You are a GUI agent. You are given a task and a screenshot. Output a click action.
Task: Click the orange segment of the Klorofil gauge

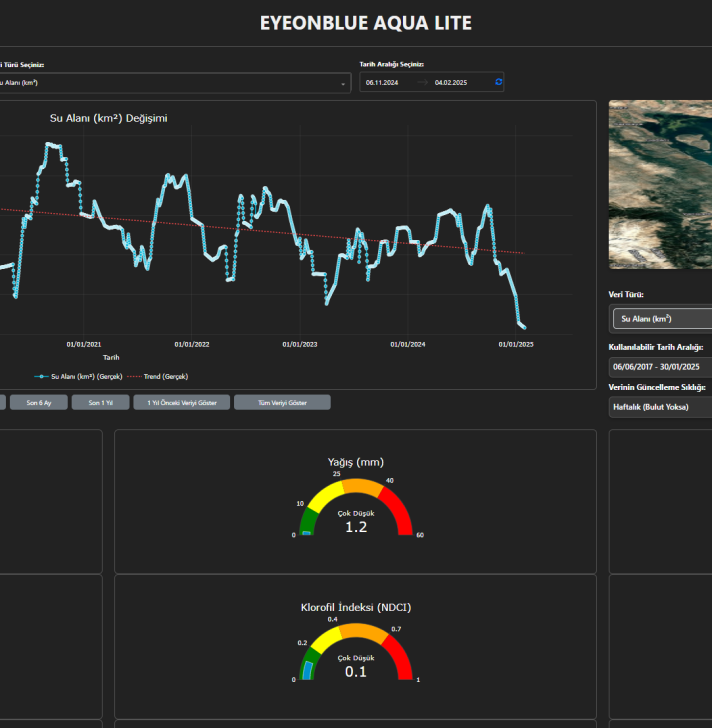click(363, 632)
